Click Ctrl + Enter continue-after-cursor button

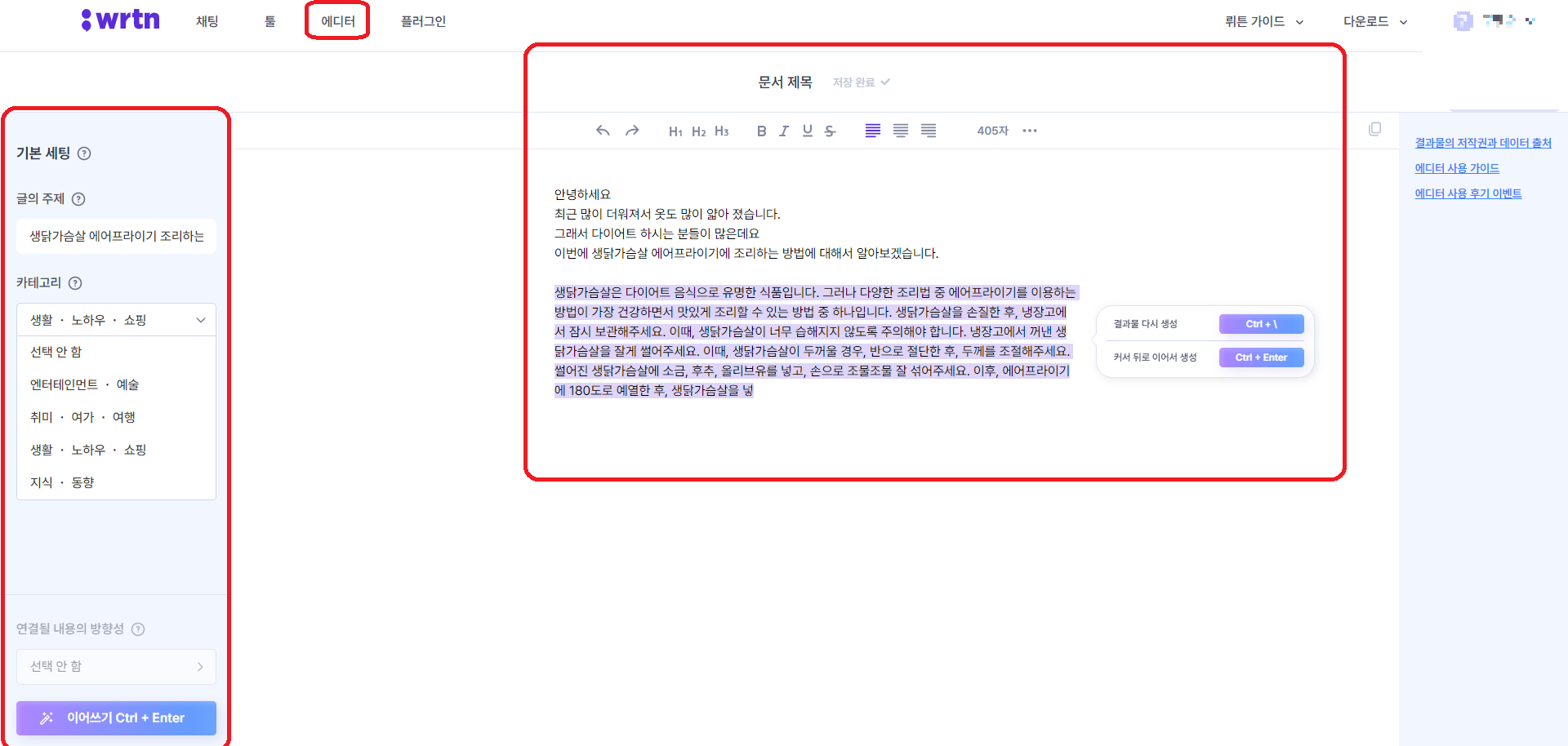pyautogui.click(x=1261, y=357)
